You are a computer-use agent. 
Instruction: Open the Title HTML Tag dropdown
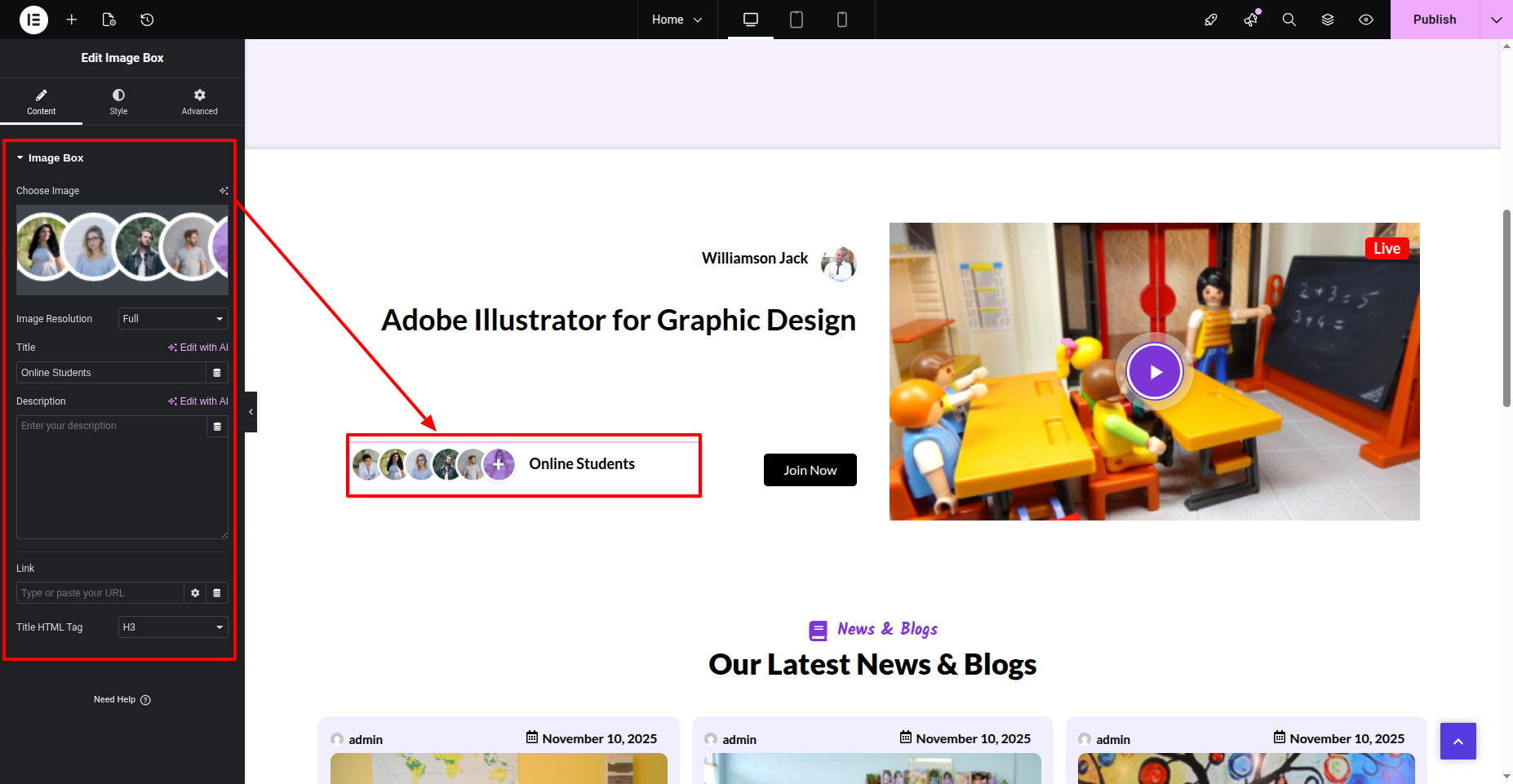173,627
